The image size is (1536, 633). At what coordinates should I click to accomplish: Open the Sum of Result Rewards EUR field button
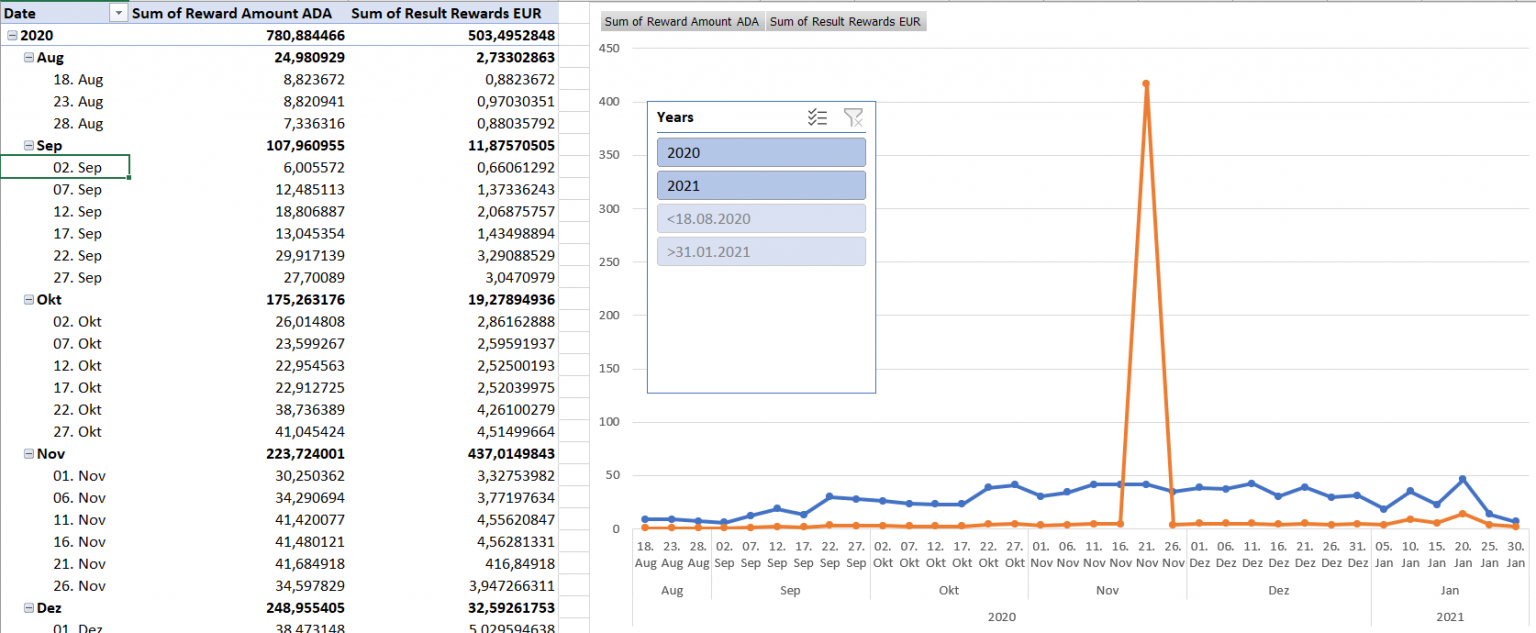[x=846, y=21]
